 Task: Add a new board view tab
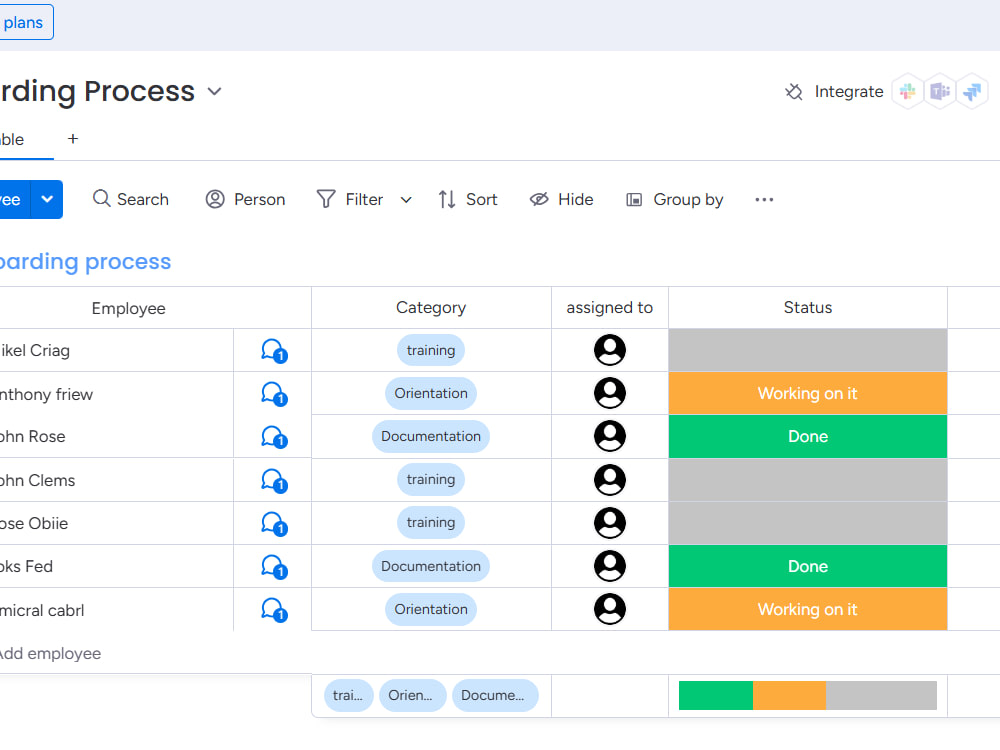coord(73,139)
